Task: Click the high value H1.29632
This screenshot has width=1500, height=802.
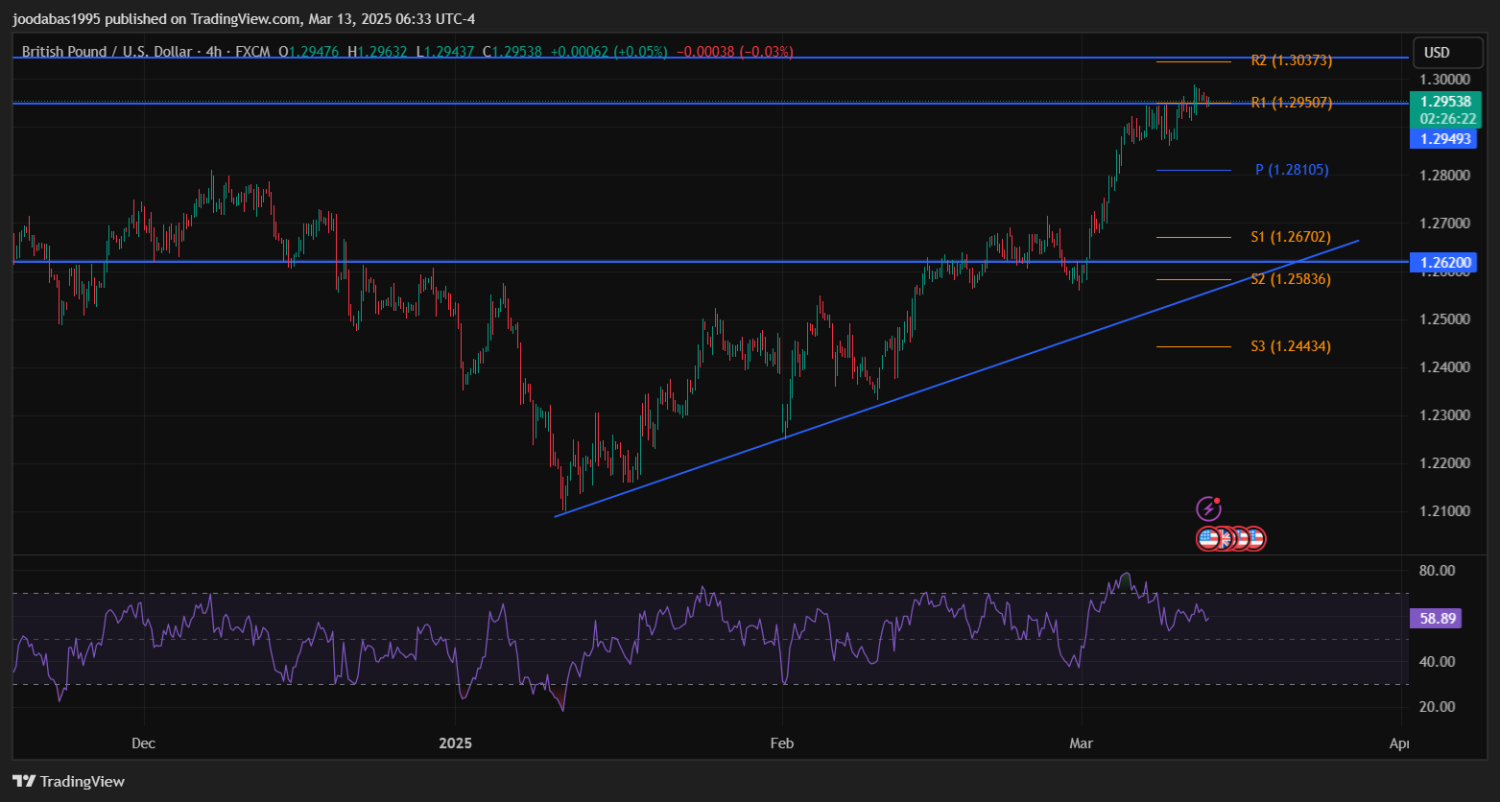Action: coord(377,51)
